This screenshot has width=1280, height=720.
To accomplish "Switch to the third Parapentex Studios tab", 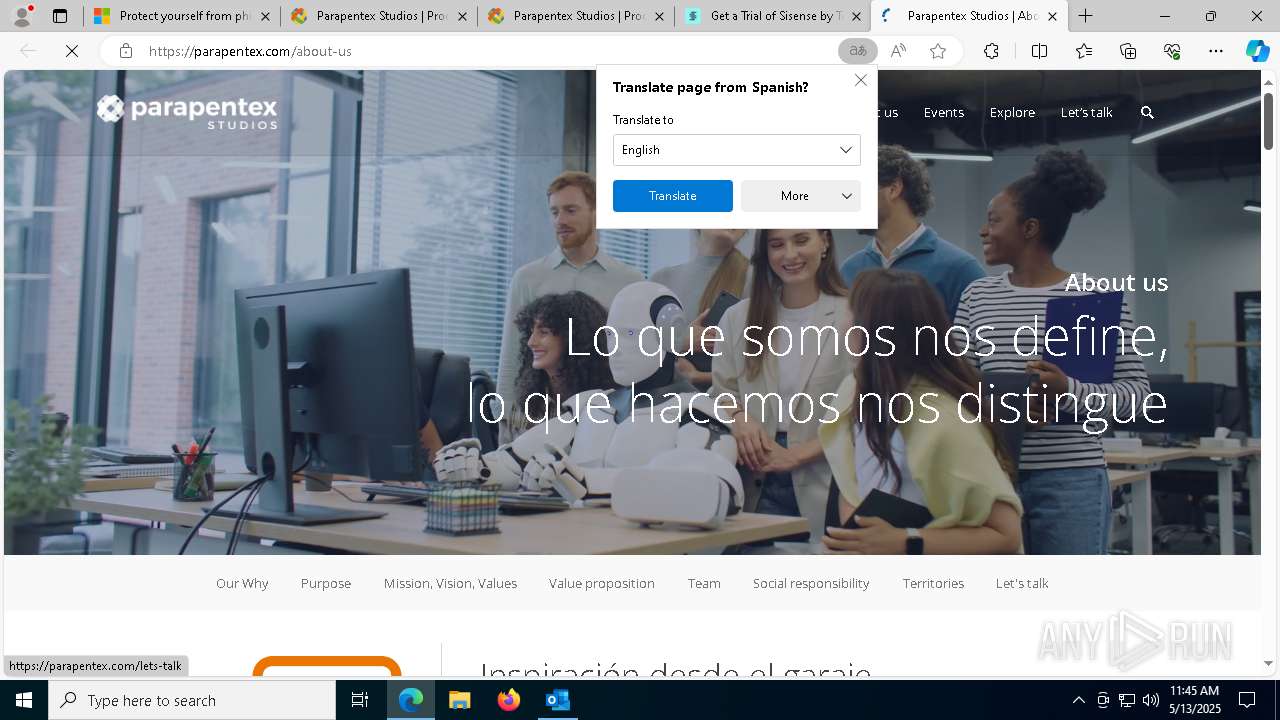I will point(575,16).
